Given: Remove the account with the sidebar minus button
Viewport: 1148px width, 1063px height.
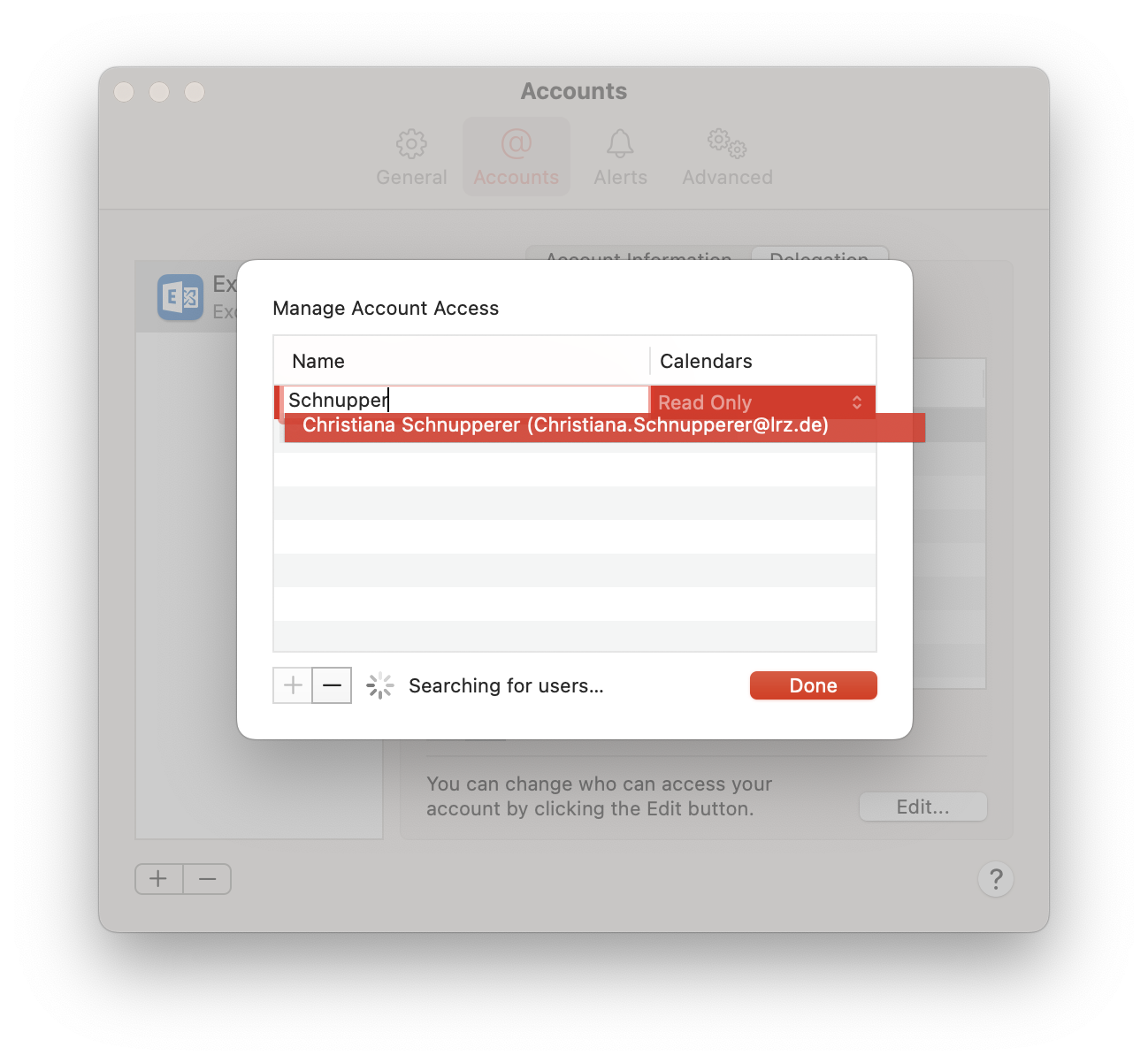Looking at the screenshot, I should tap(208, 879).
